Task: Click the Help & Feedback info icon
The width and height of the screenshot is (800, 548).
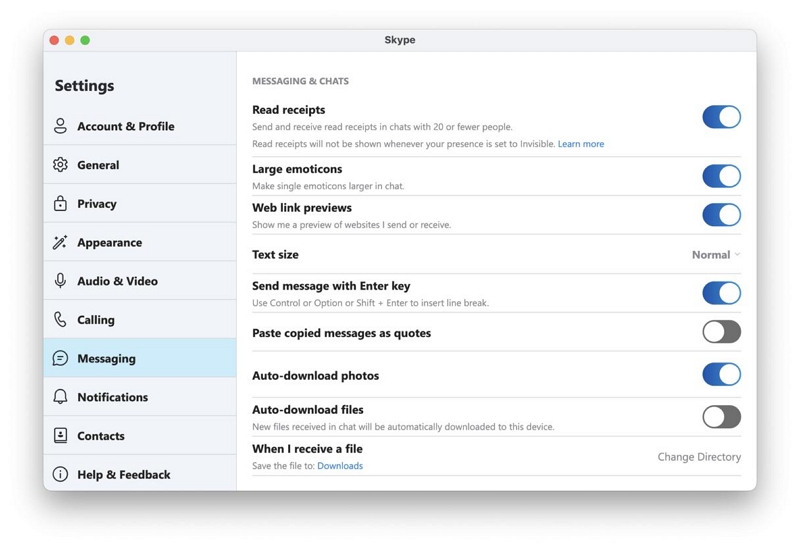Action: coord(60,474)
